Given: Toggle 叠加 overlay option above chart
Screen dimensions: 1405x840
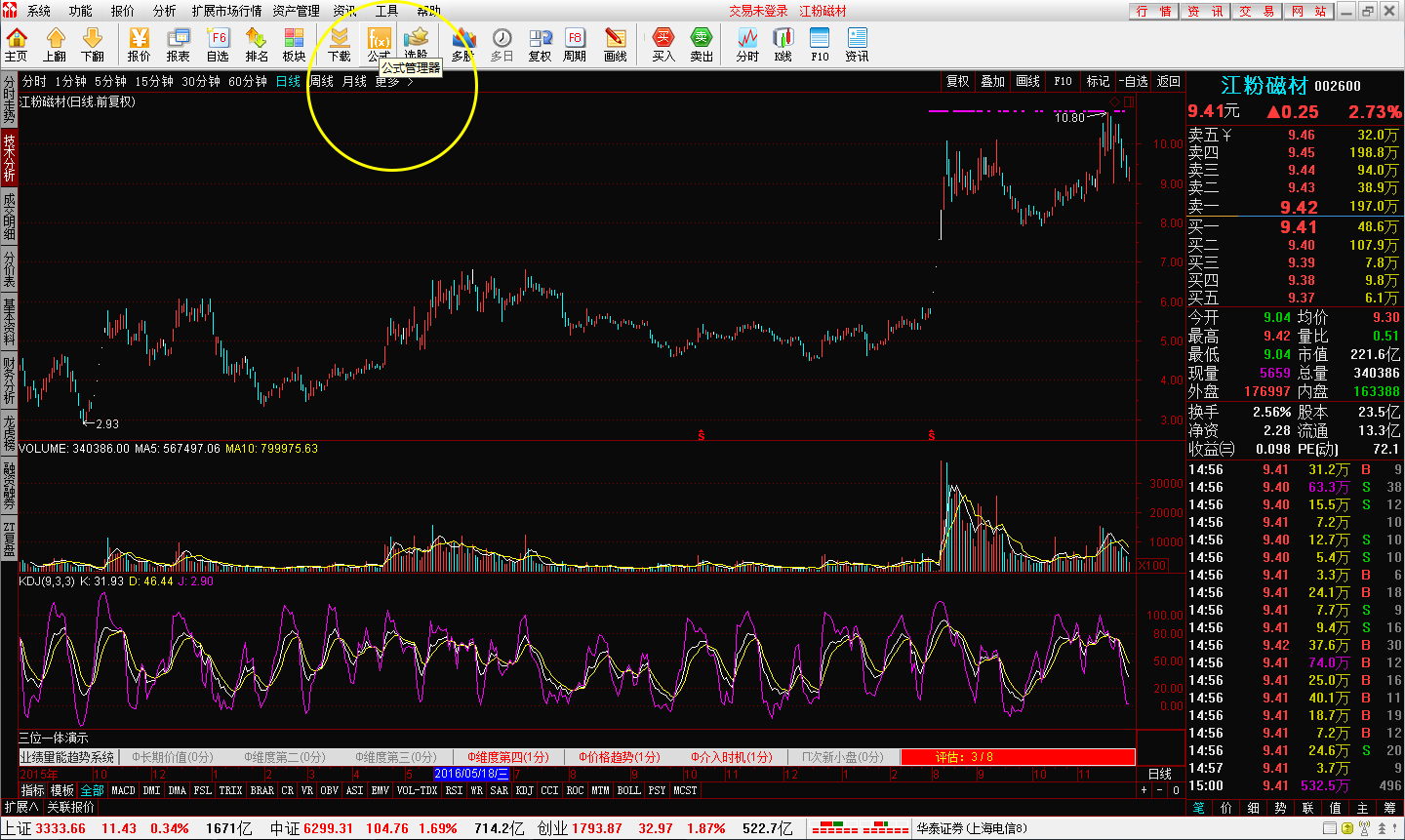Looking at the screenshot, I should point(992,82).
